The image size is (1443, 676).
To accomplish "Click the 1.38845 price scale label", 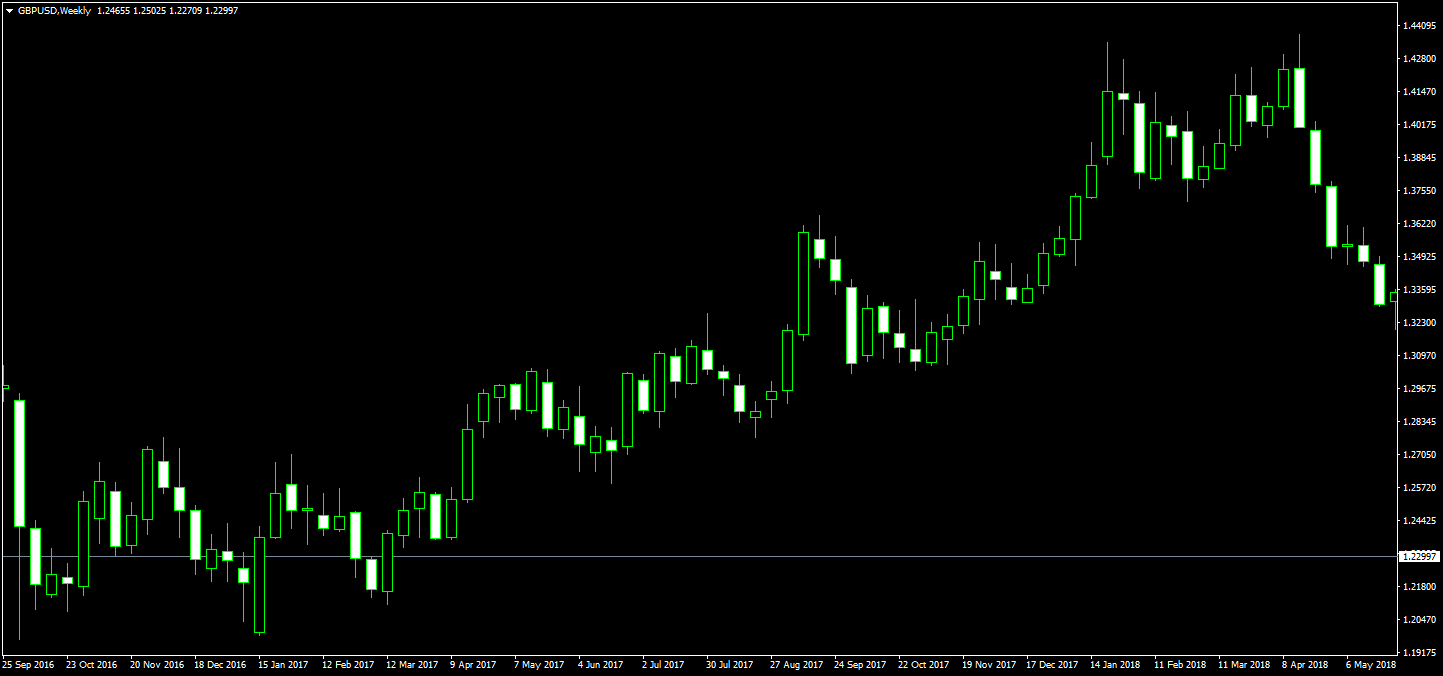I will tap(1420, 157).
